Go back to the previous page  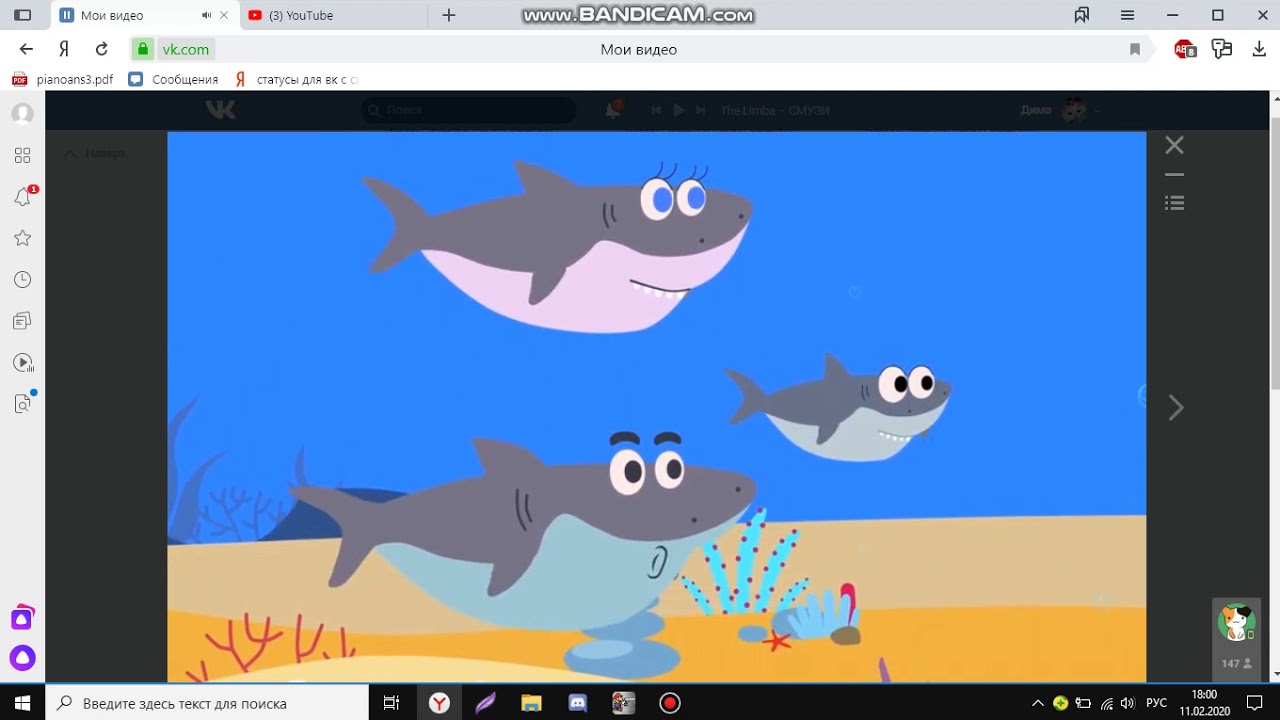pyautogui.click(x=27, y=49)
